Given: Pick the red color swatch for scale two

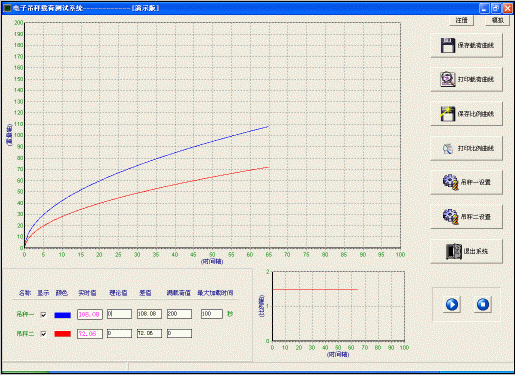Looking at the screenshot, I should [x=63, y=334].
